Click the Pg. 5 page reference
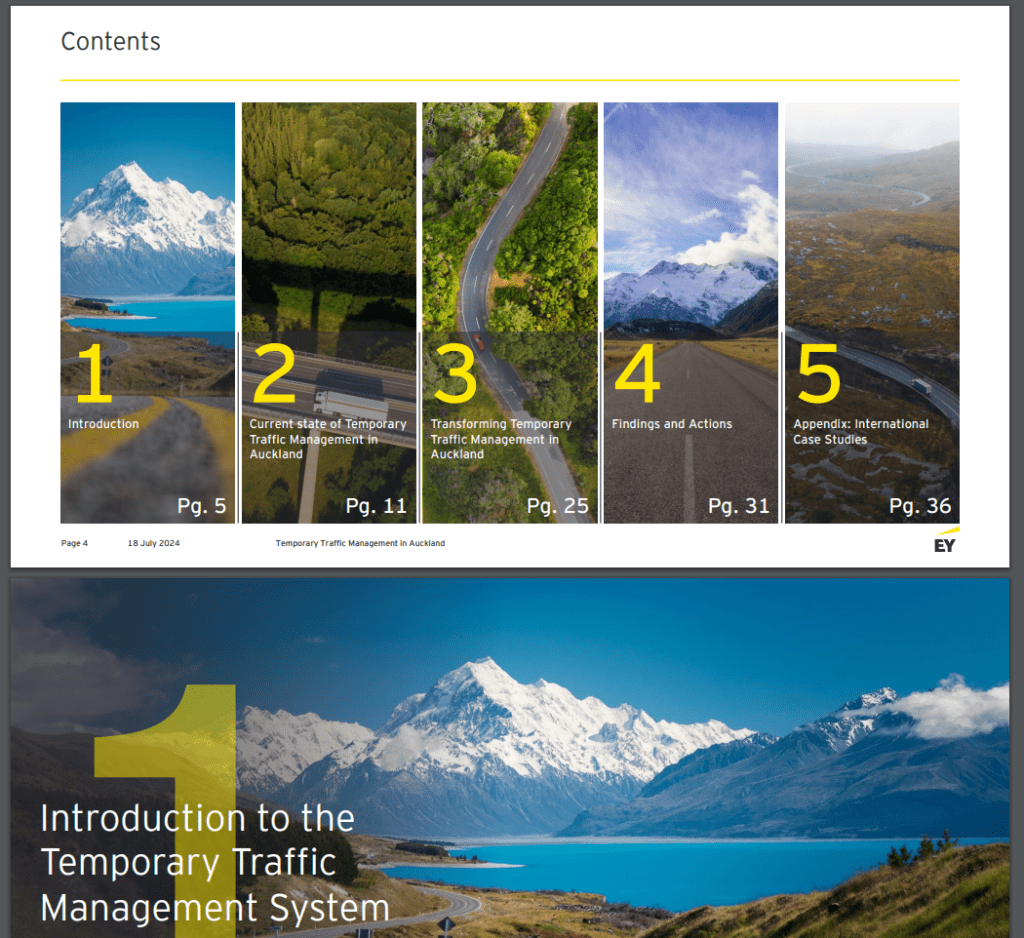The height and width of the screenshot is (938, 1024). (202, 506)
